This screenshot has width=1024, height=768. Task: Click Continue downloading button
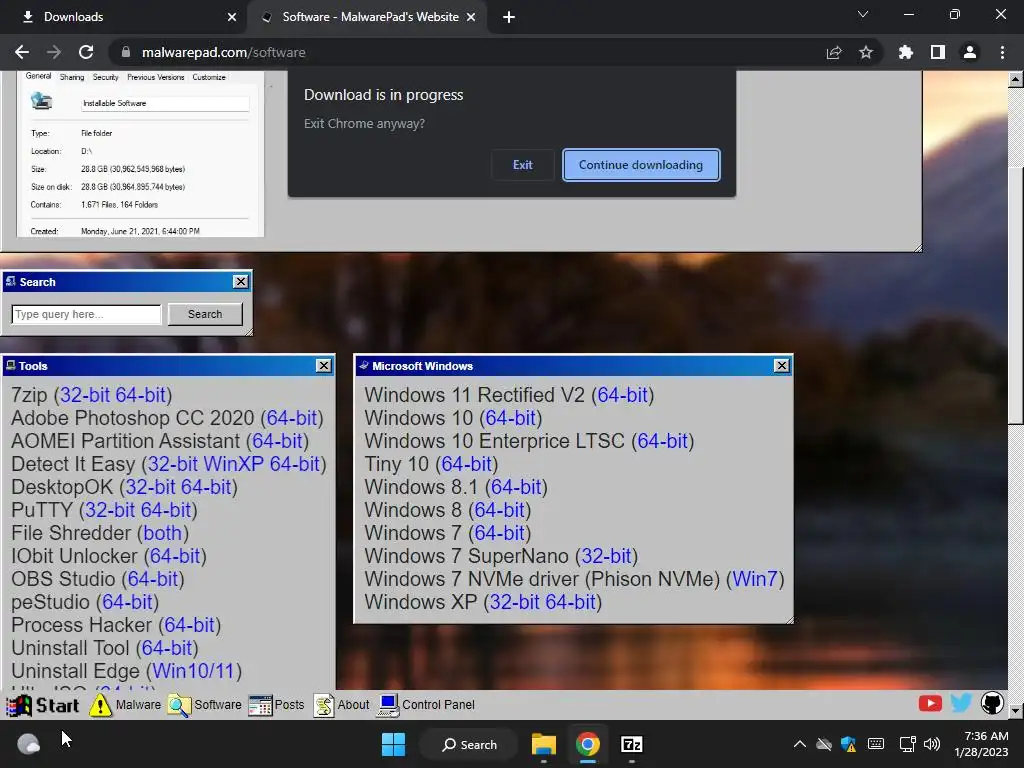tap(641, 165)
